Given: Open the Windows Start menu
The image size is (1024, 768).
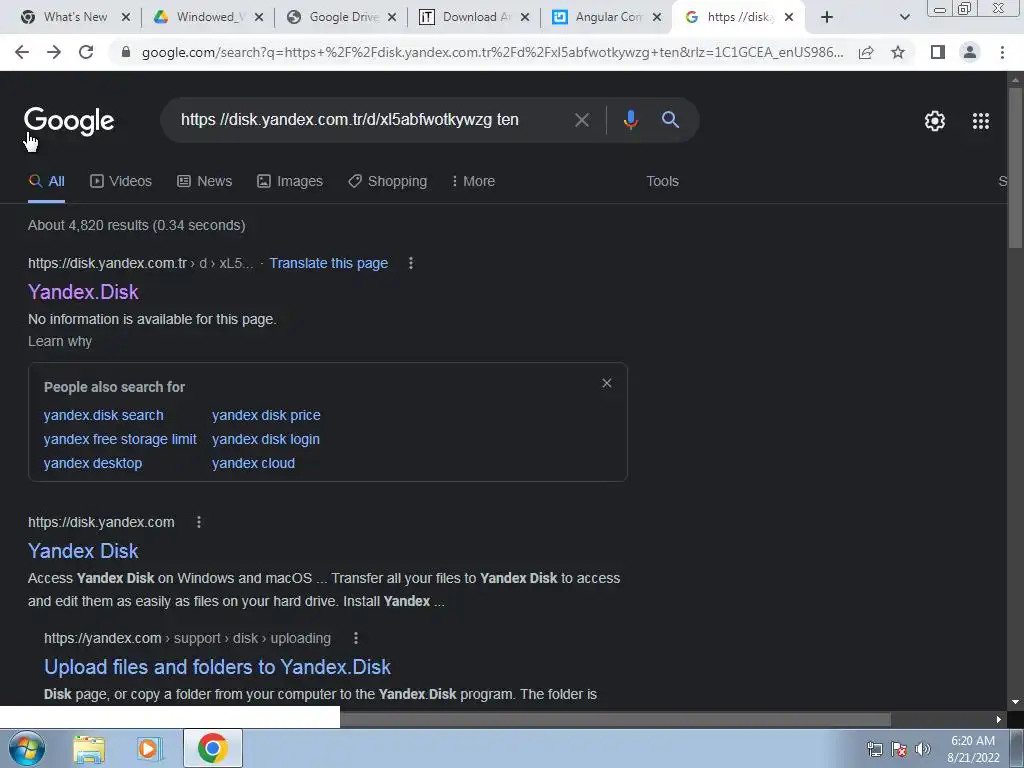Looking at the screenshot, I should [x=27, y=748].
